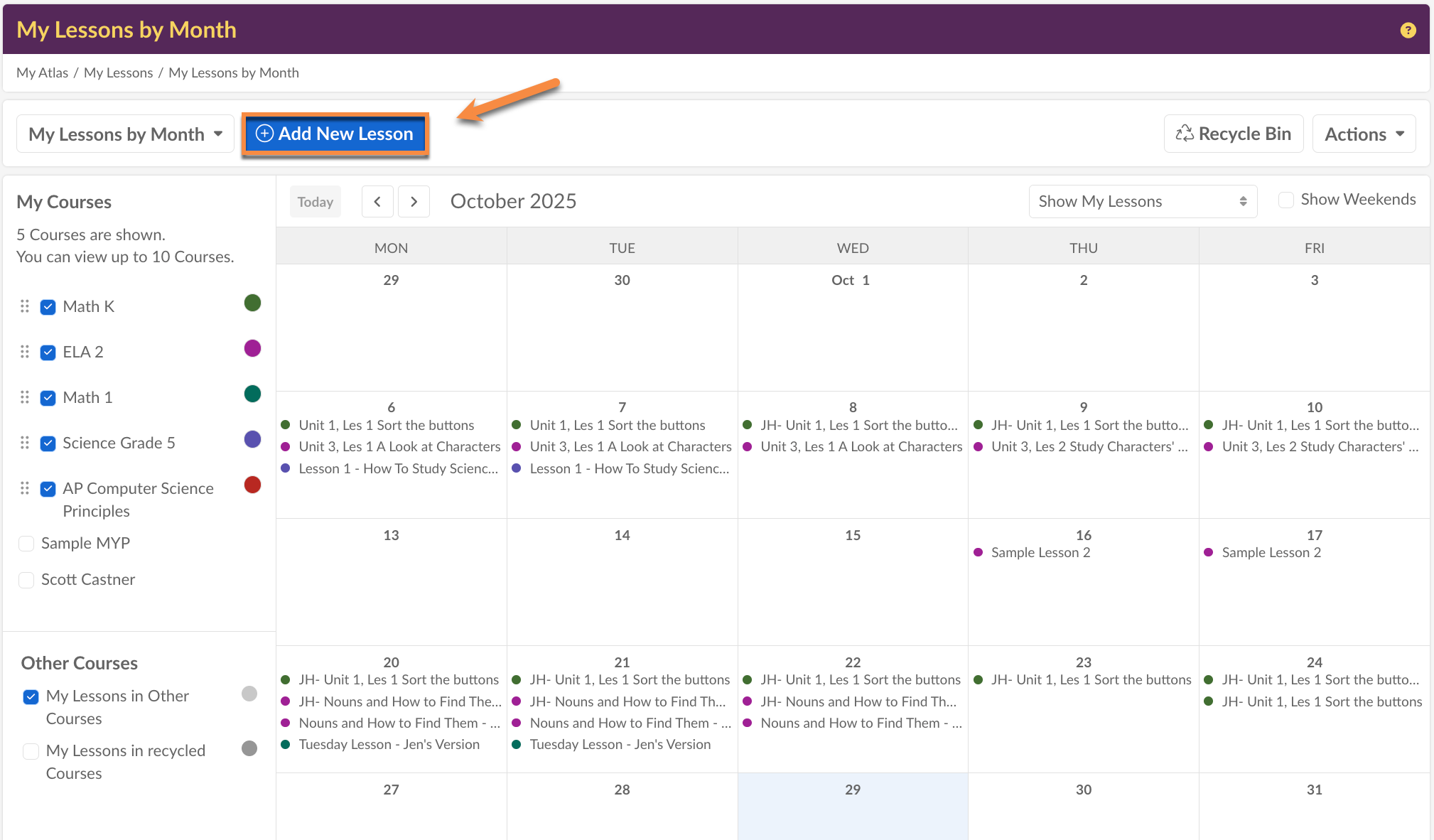
Task: Navigate to My Atlas breadcrumb
Action: (x=42, y=72)
